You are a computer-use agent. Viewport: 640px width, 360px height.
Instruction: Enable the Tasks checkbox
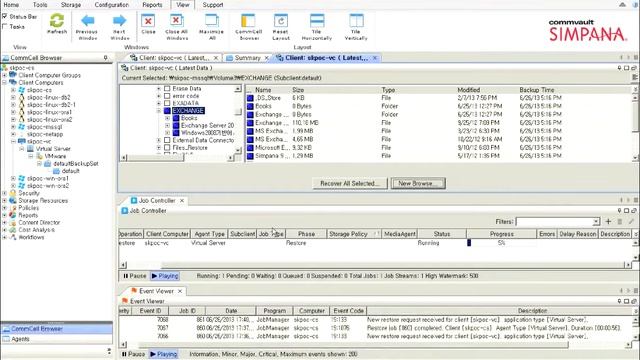coord(5,27)
